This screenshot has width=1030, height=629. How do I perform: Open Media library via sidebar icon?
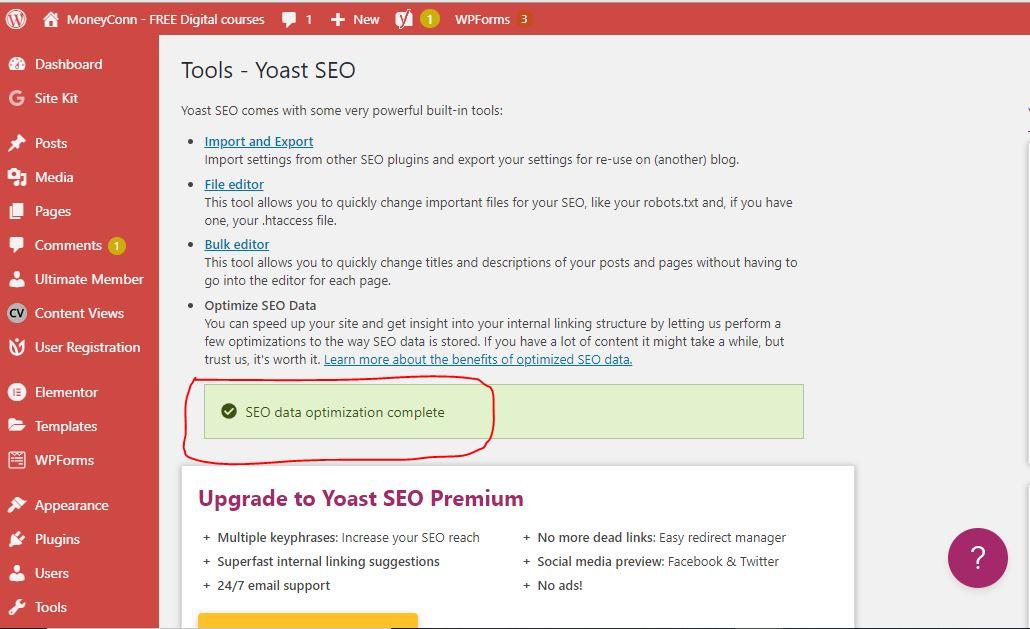pyautogui.click(x=16, y=177)
